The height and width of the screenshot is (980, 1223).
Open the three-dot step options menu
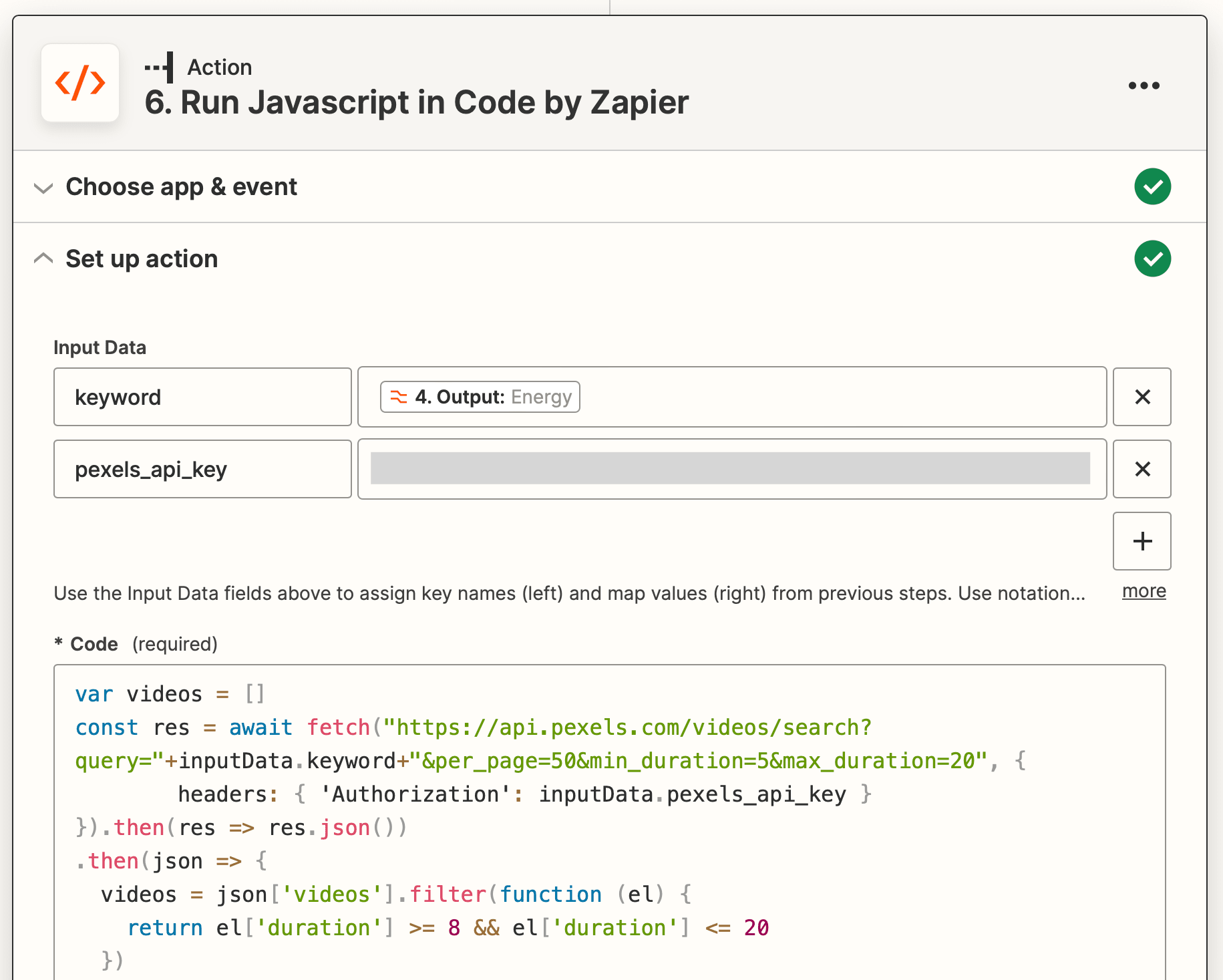(1144, 86)
